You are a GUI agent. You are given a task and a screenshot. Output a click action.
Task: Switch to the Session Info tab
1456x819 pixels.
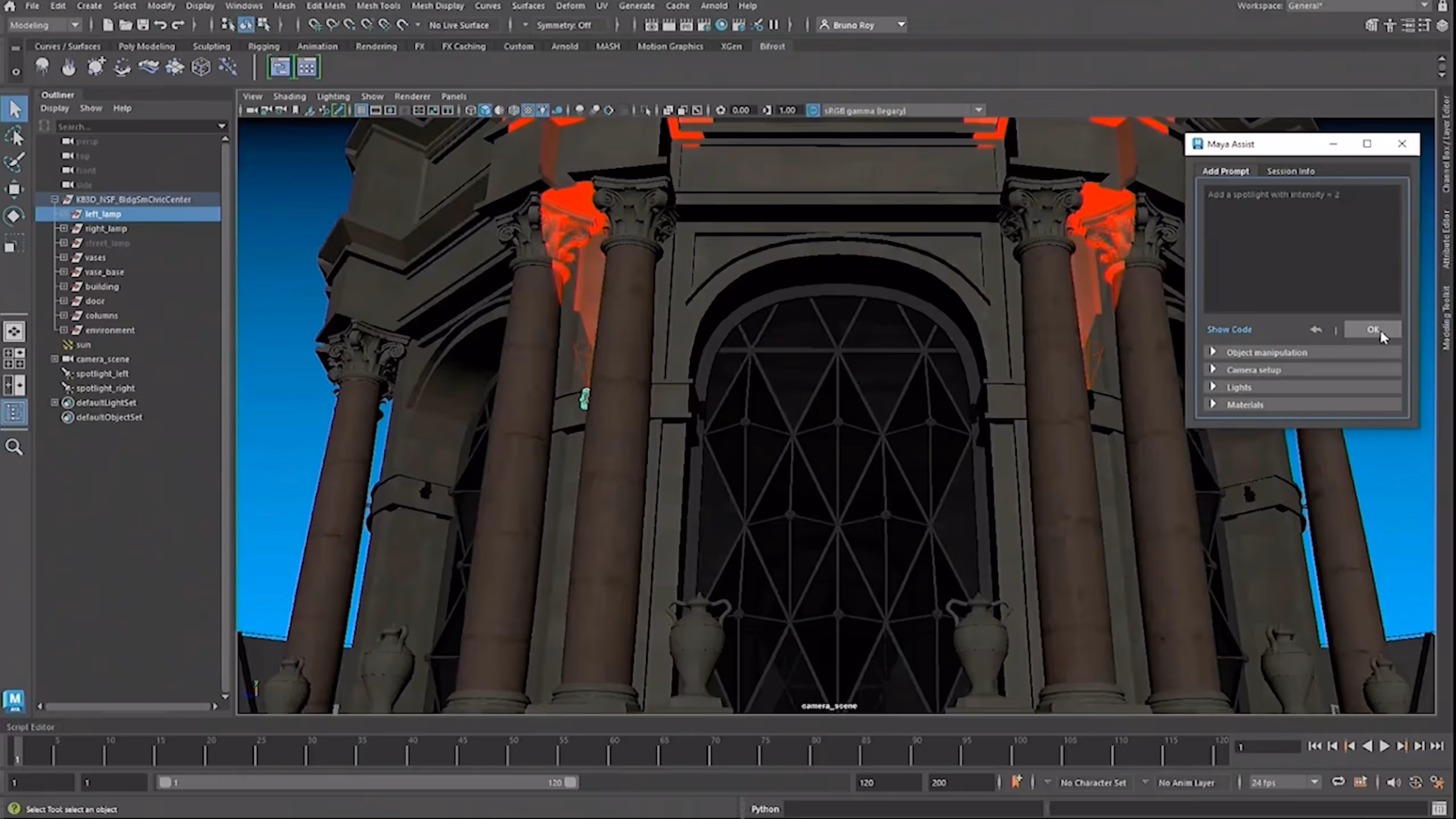point(1290,171)
